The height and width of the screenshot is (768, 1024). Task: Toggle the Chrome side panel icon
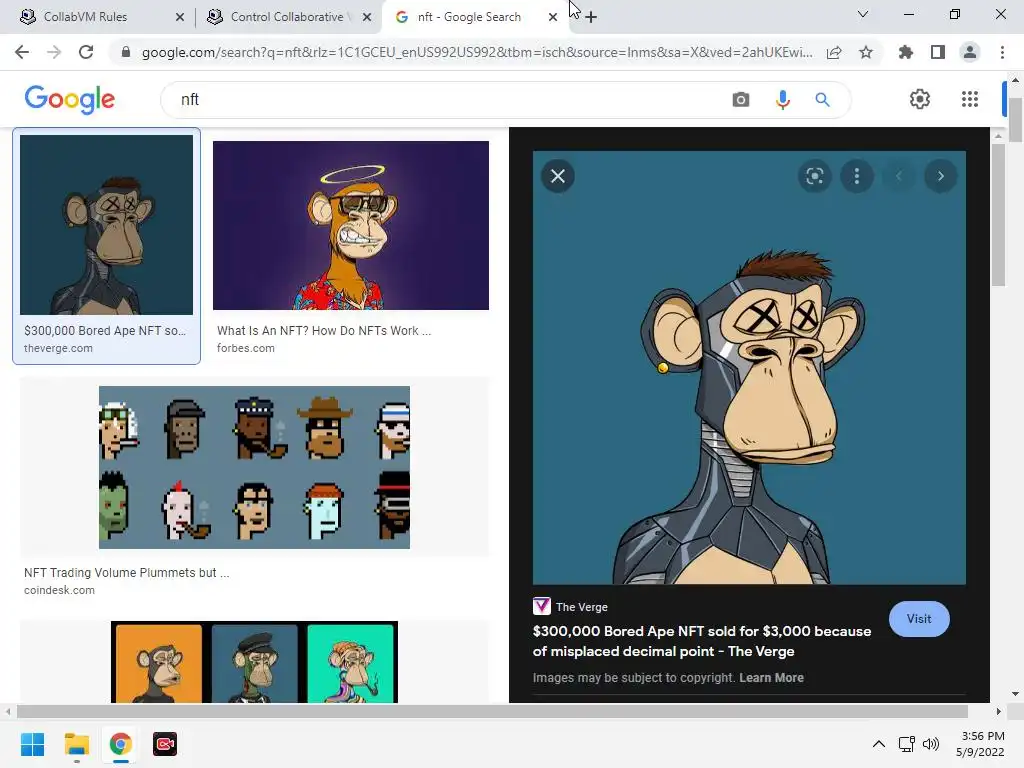point(938,52)
